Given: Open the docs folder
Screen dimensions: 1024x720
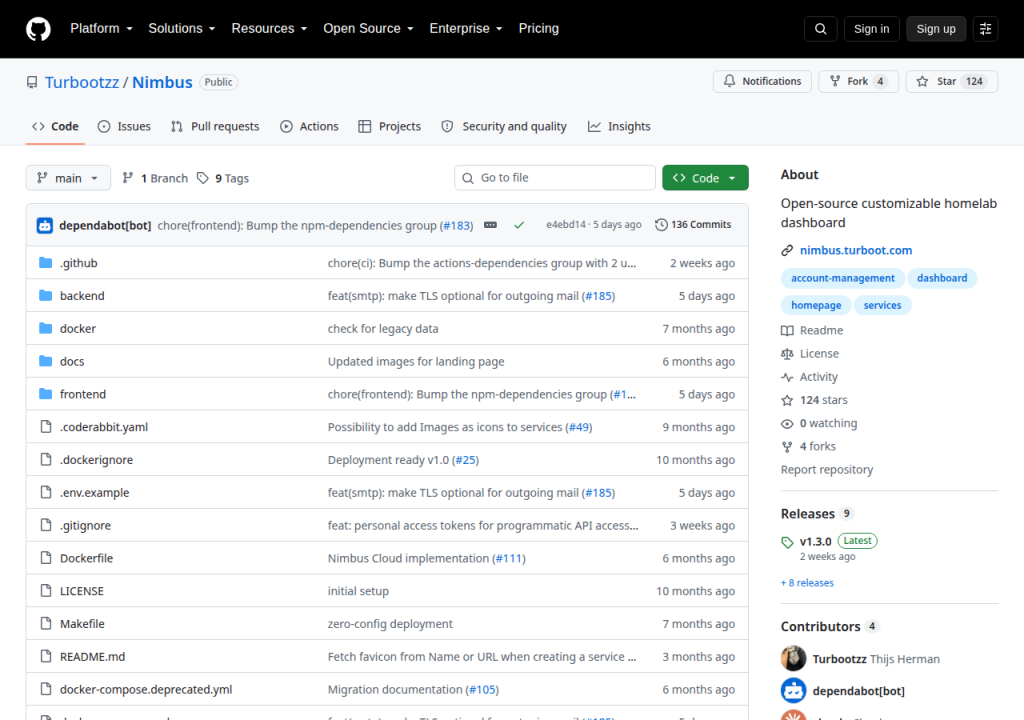Looking at the screenshot, I should pos(72,361).
